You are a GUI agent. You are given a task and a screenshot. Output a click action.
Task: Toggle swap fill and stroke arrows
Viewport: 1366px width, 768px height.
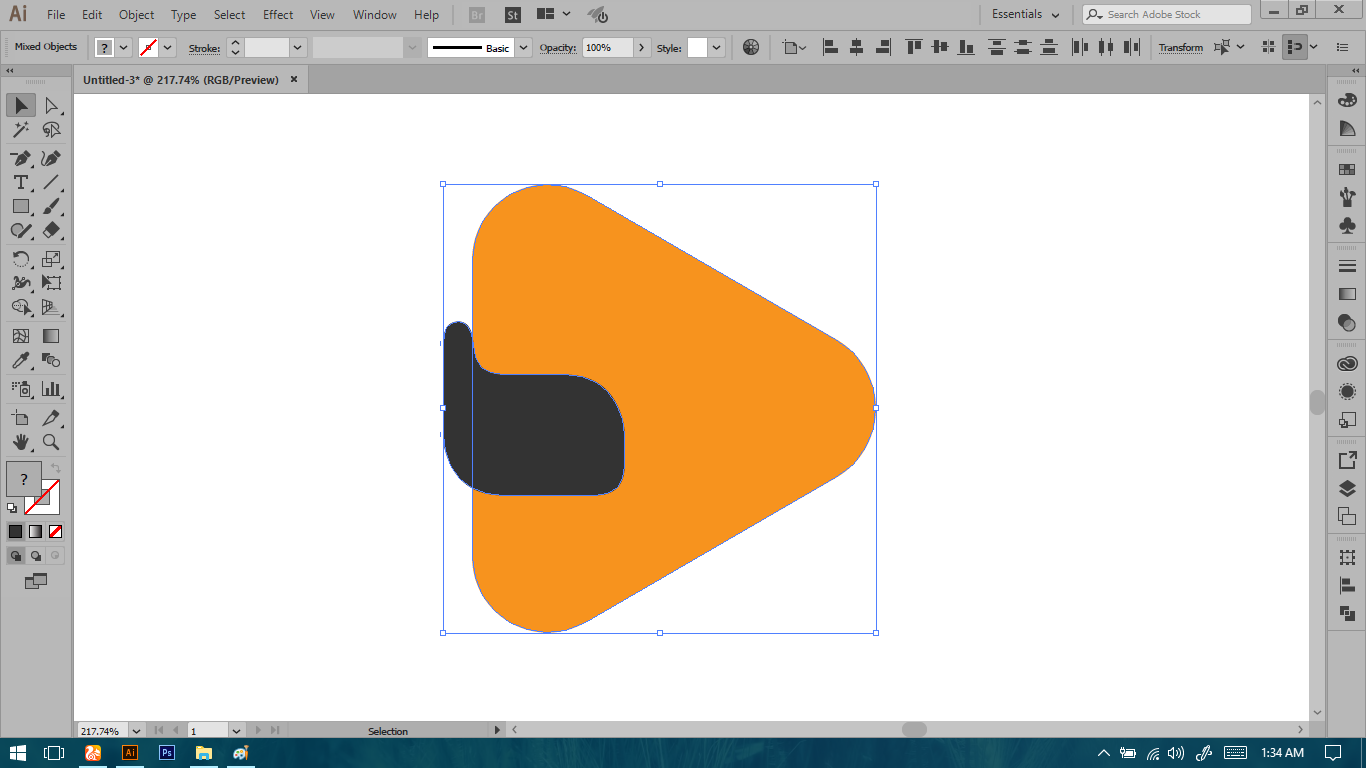pos(56,468)
